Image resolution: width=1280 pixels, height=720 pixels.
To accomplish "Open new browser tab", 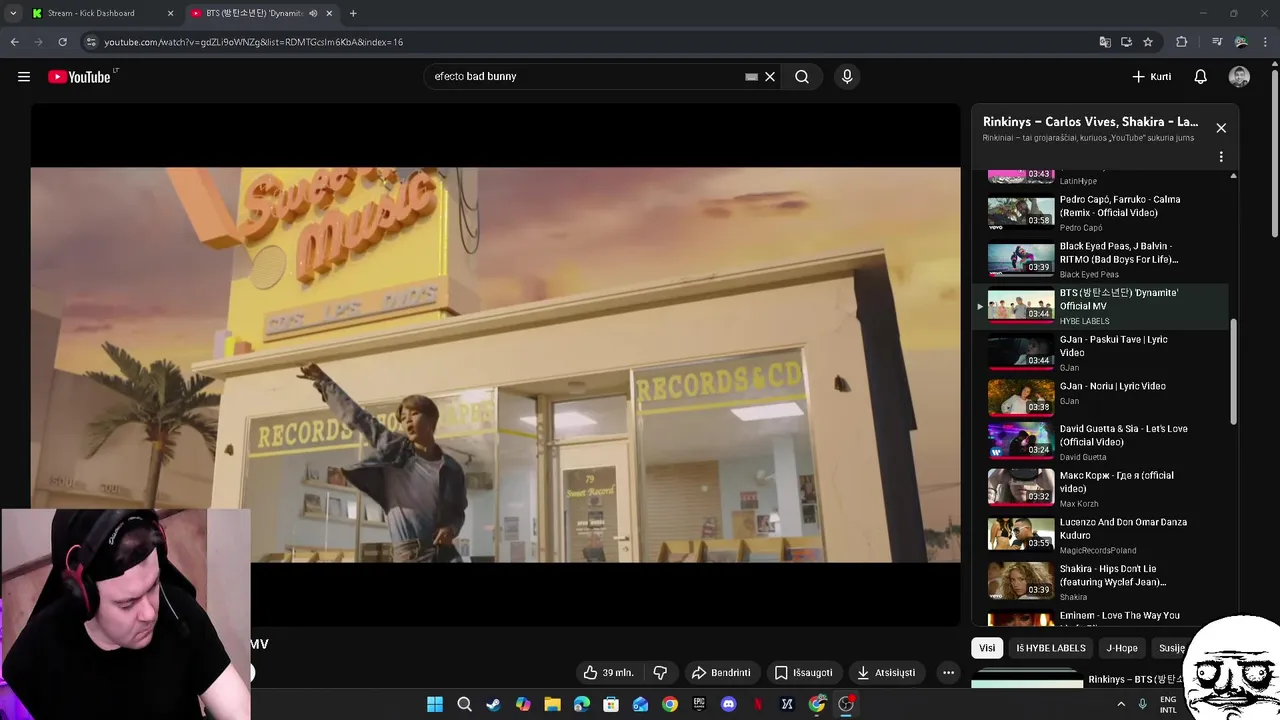I will (353, 13).
